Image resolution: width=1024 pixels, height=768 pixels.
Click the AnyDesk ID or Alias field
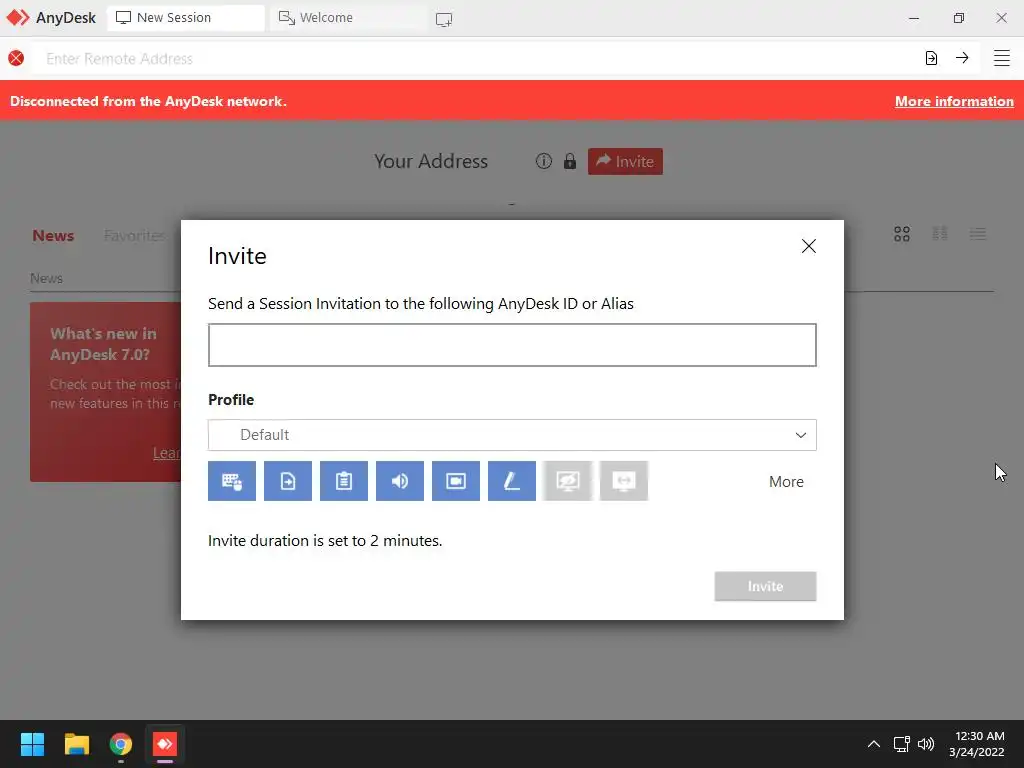tap(512, 345)
